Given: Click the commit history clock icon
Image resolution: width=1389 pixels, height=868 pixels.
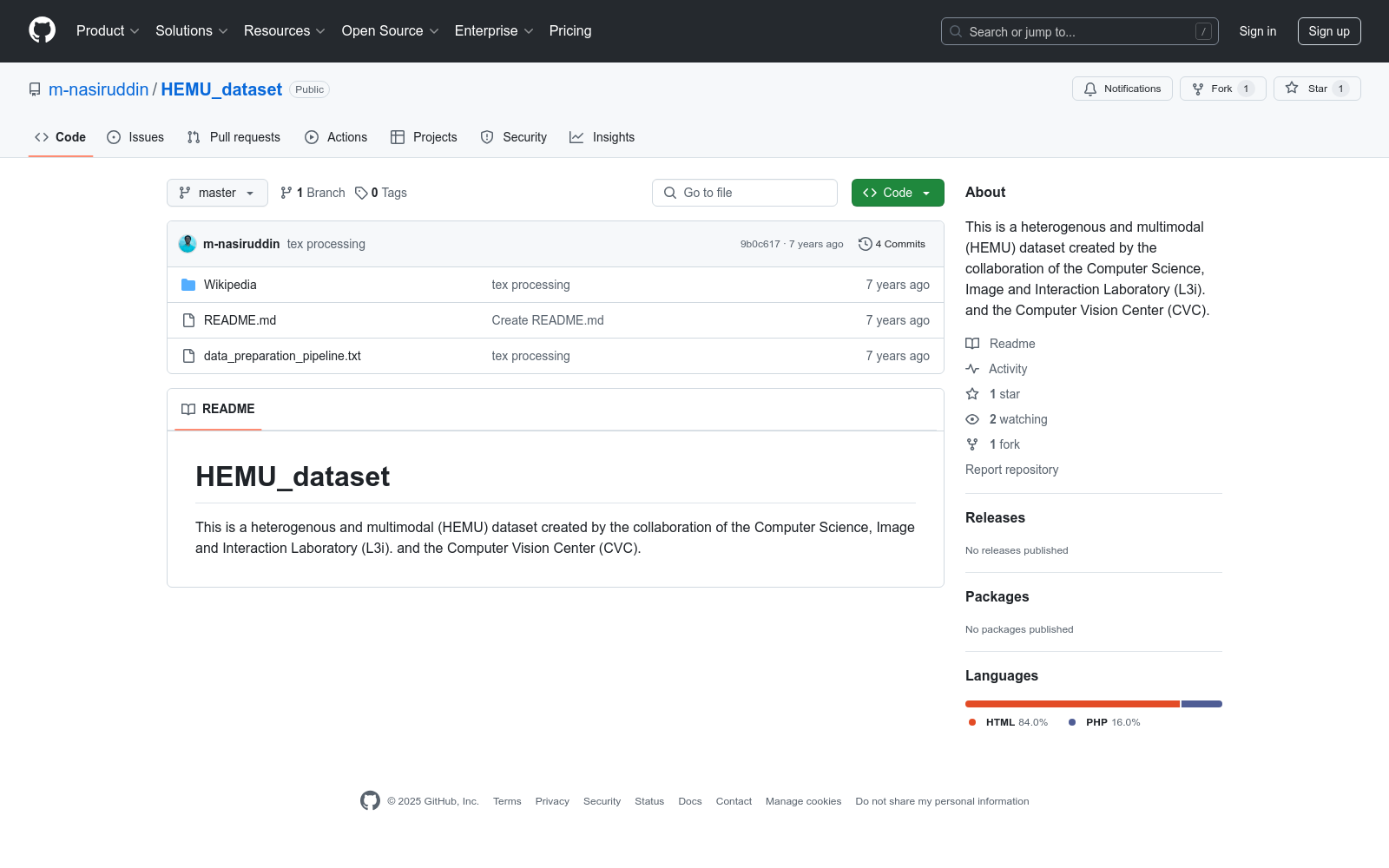Looking at the screenshot, I should 865,244.
